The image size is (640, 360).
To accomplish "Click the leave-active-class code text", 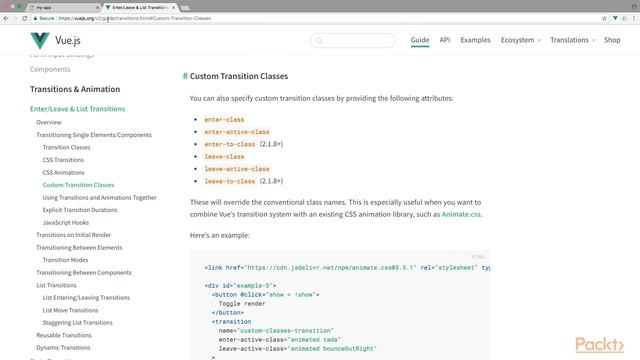I will [237, 169].
